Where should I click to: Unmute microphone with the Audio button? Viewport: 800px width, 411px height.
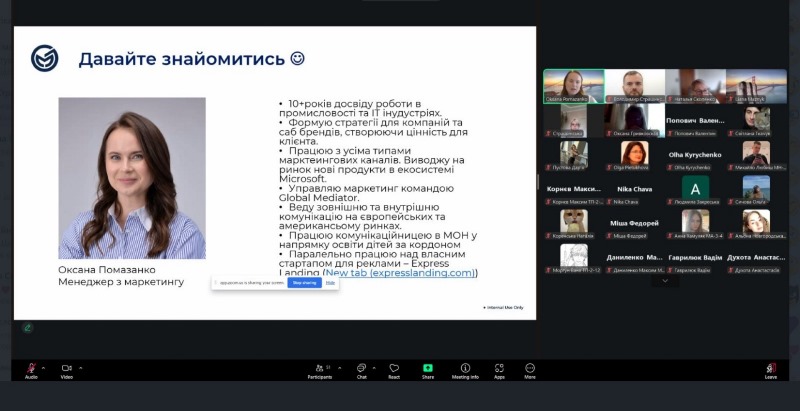pyautogui.click(x=31, y=371)
